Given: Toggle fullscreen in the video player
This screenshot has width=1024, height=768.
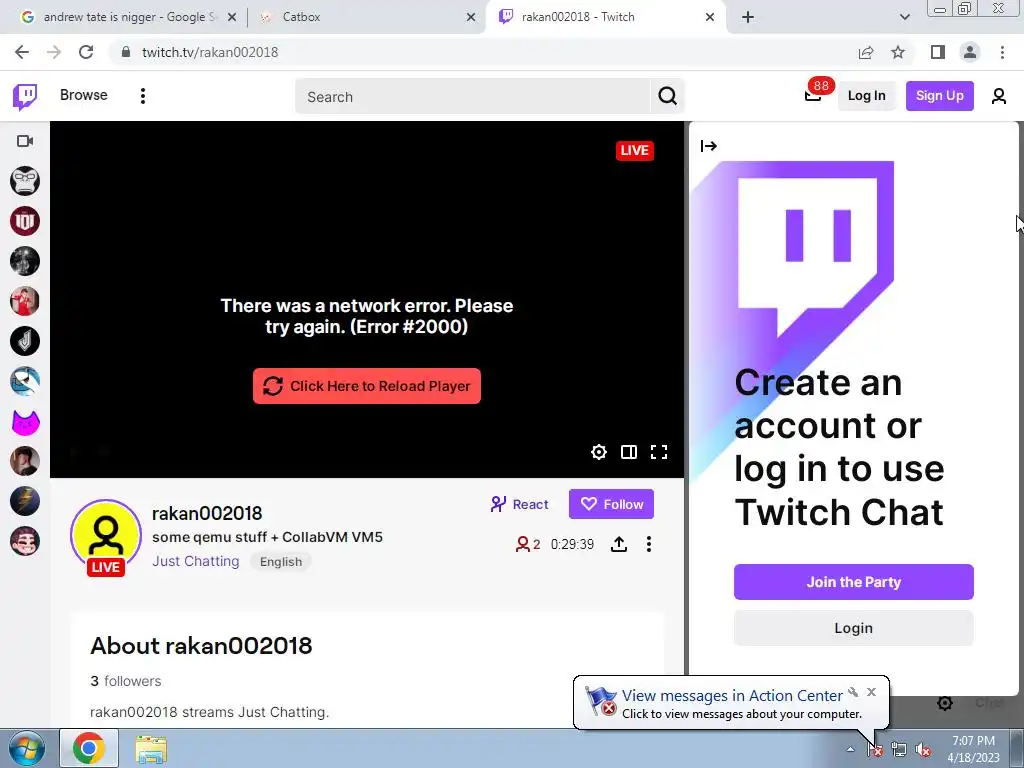Looking at the screenshot, I should tap(659, 452).
